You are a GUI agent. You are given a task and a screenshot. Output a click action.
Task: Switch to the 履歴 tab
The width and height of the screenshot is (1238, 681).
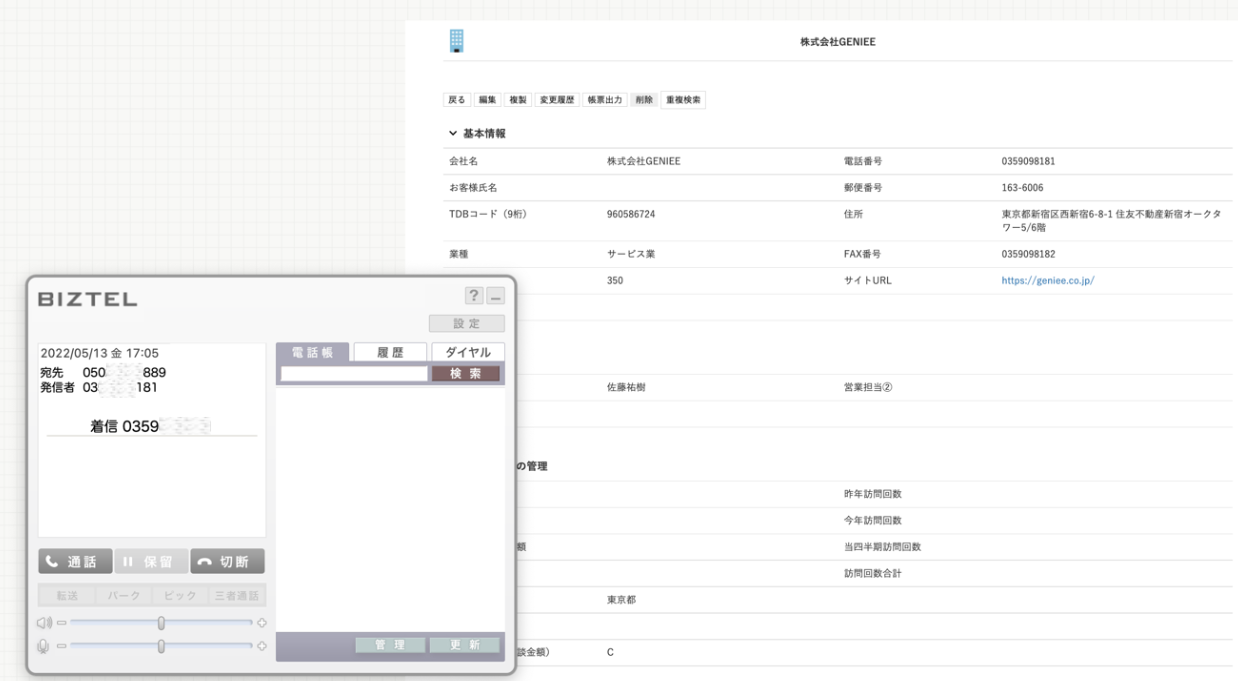click(390, 352)
